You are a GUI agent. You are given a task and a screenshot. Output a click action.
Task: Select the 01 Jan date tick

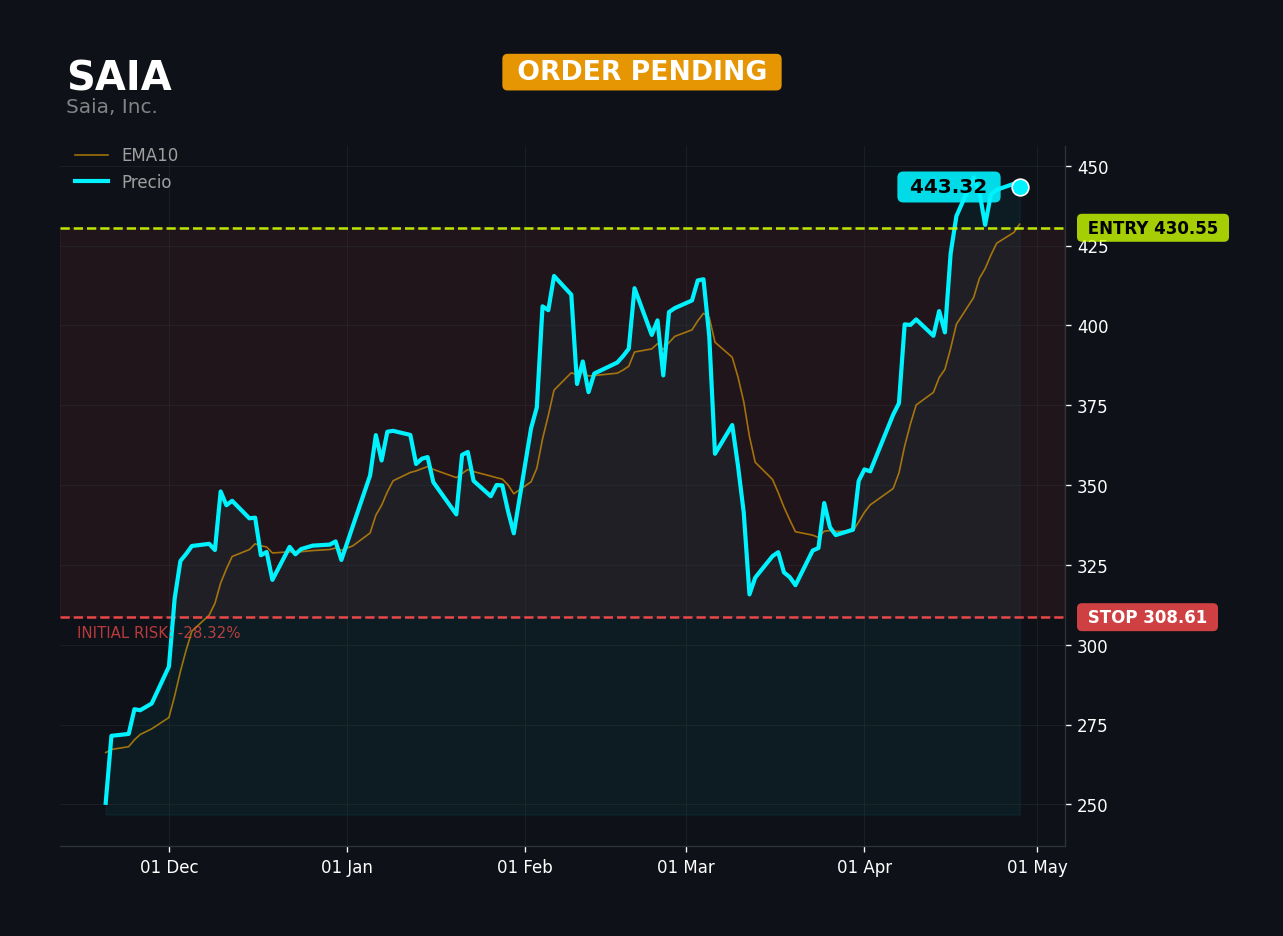pyautogui.click(x=347, y=867)
